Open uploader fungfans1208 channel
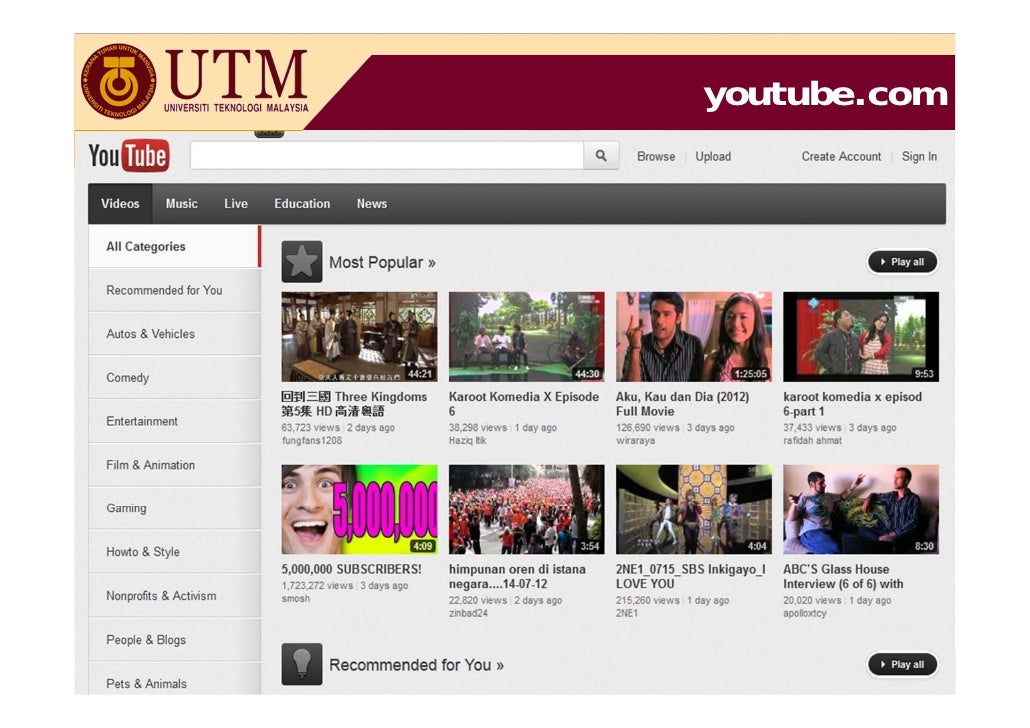This screenshot has height=728, width=1030. click(x=312, y=440)
